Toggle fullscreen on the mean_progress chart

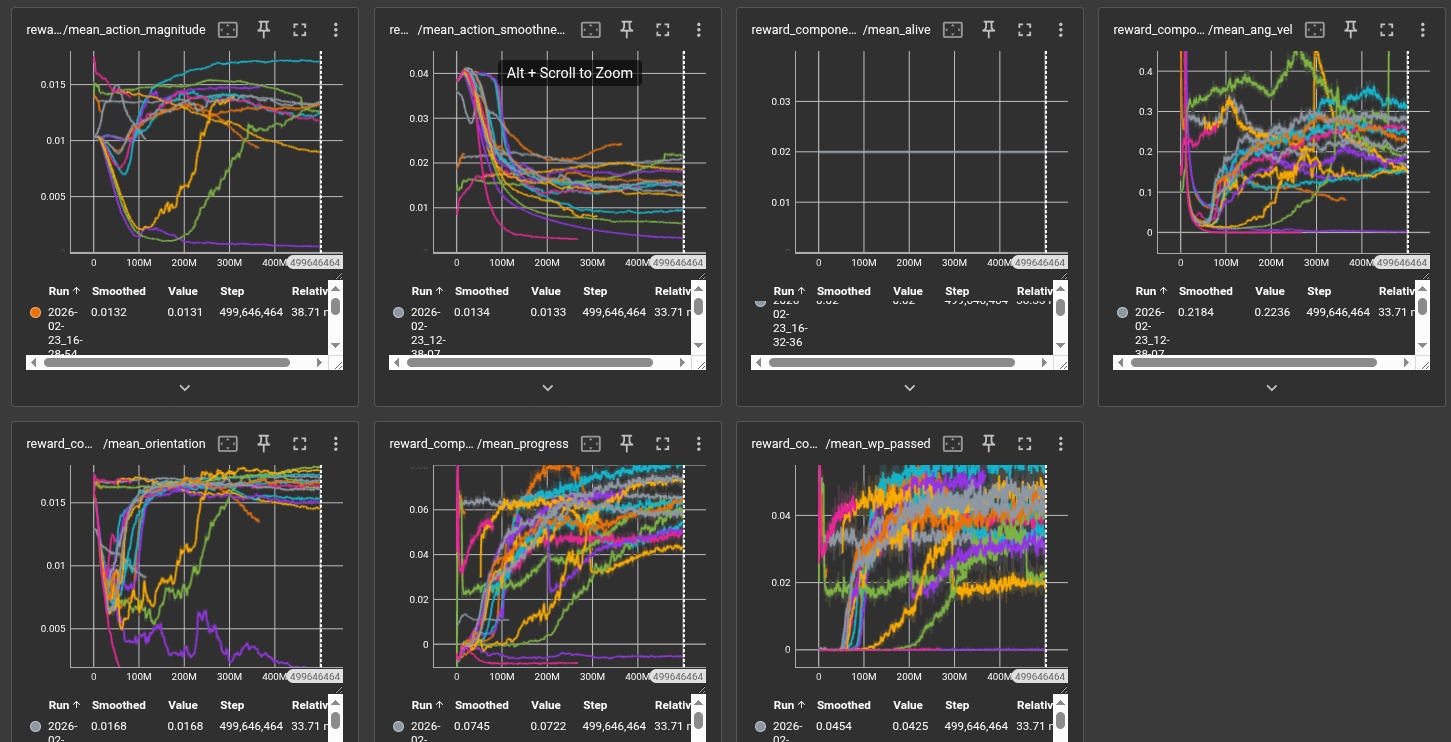coord(662,444)
